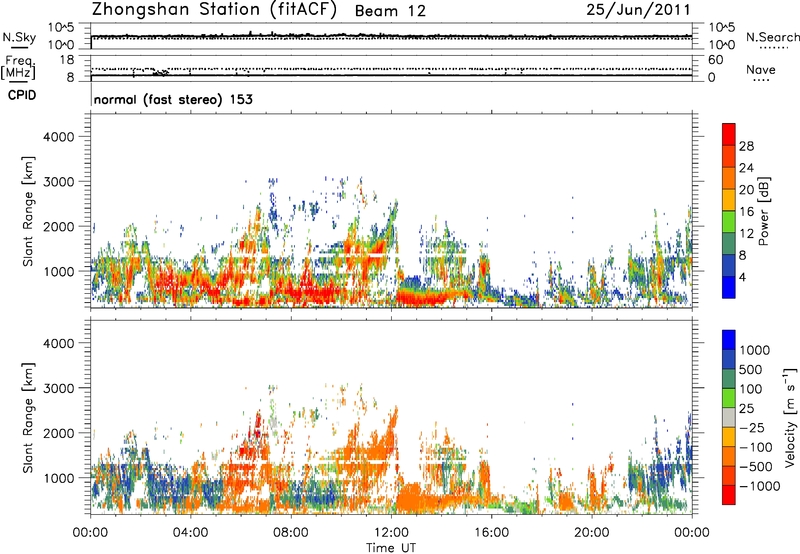
Task: Click the '3000' tick in velocity panel
Action: pos(58,388)
